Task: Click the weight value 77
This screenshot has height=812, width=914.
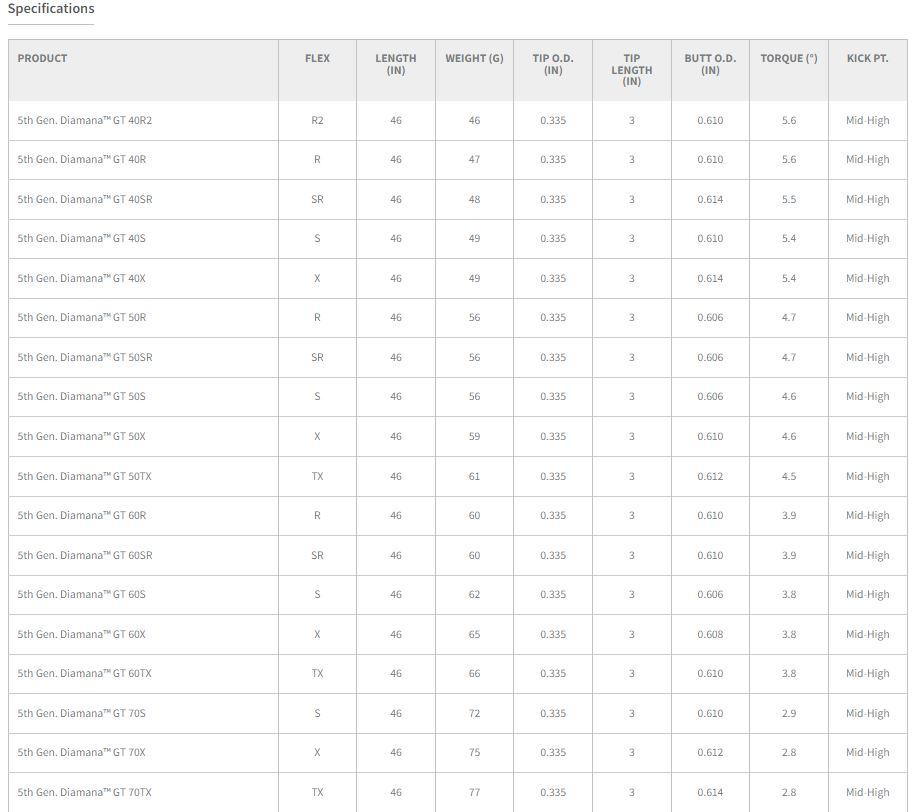Action: click(474, 792)
